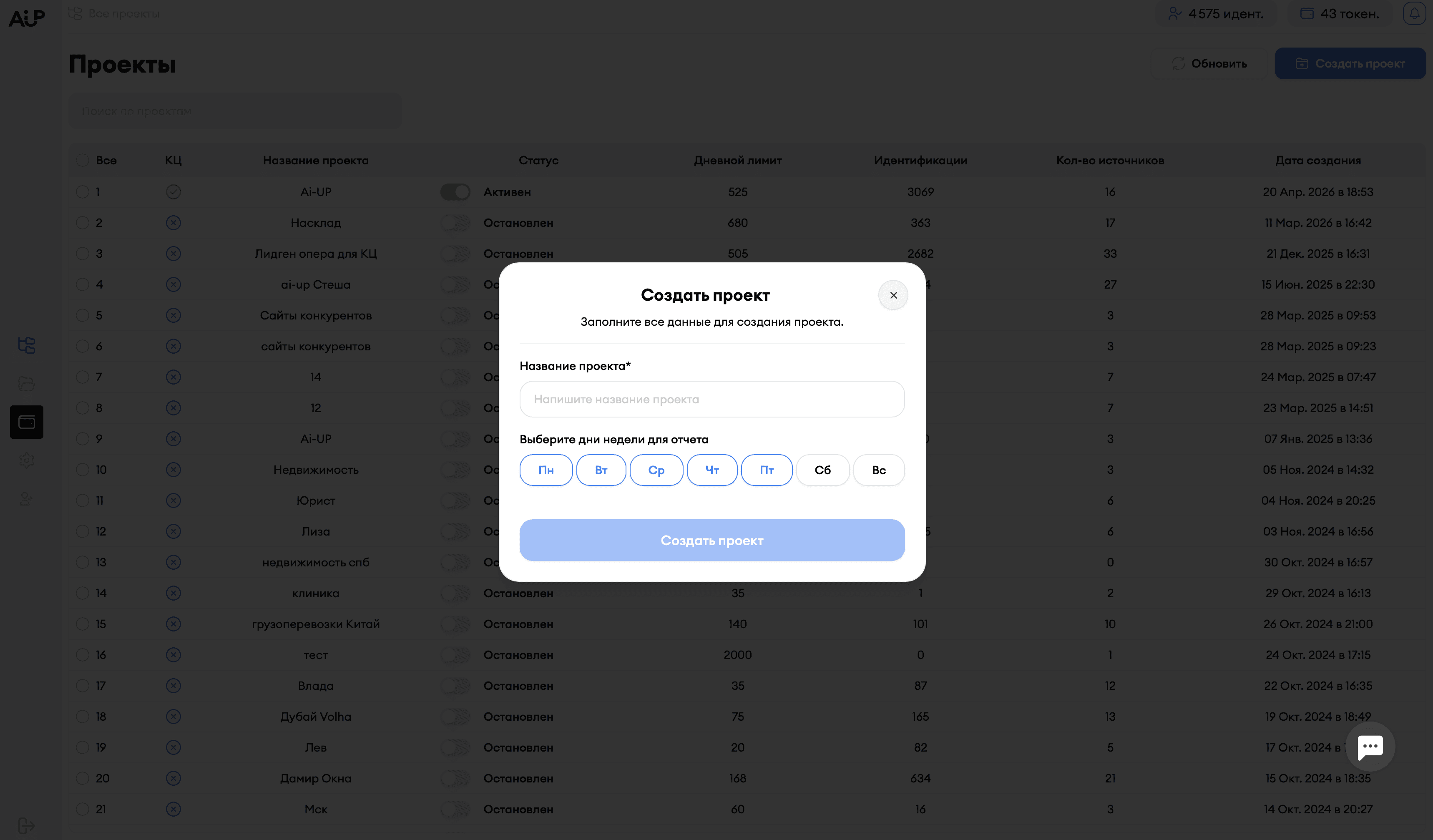Click the logout icon at sidebar bottom
Viewport: 1433px width, 840px height.
tap(27, 825)
